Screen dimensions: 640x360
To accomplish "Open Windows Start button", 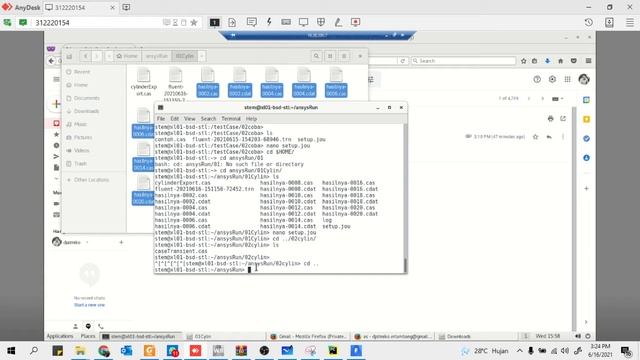I will 11,351.
